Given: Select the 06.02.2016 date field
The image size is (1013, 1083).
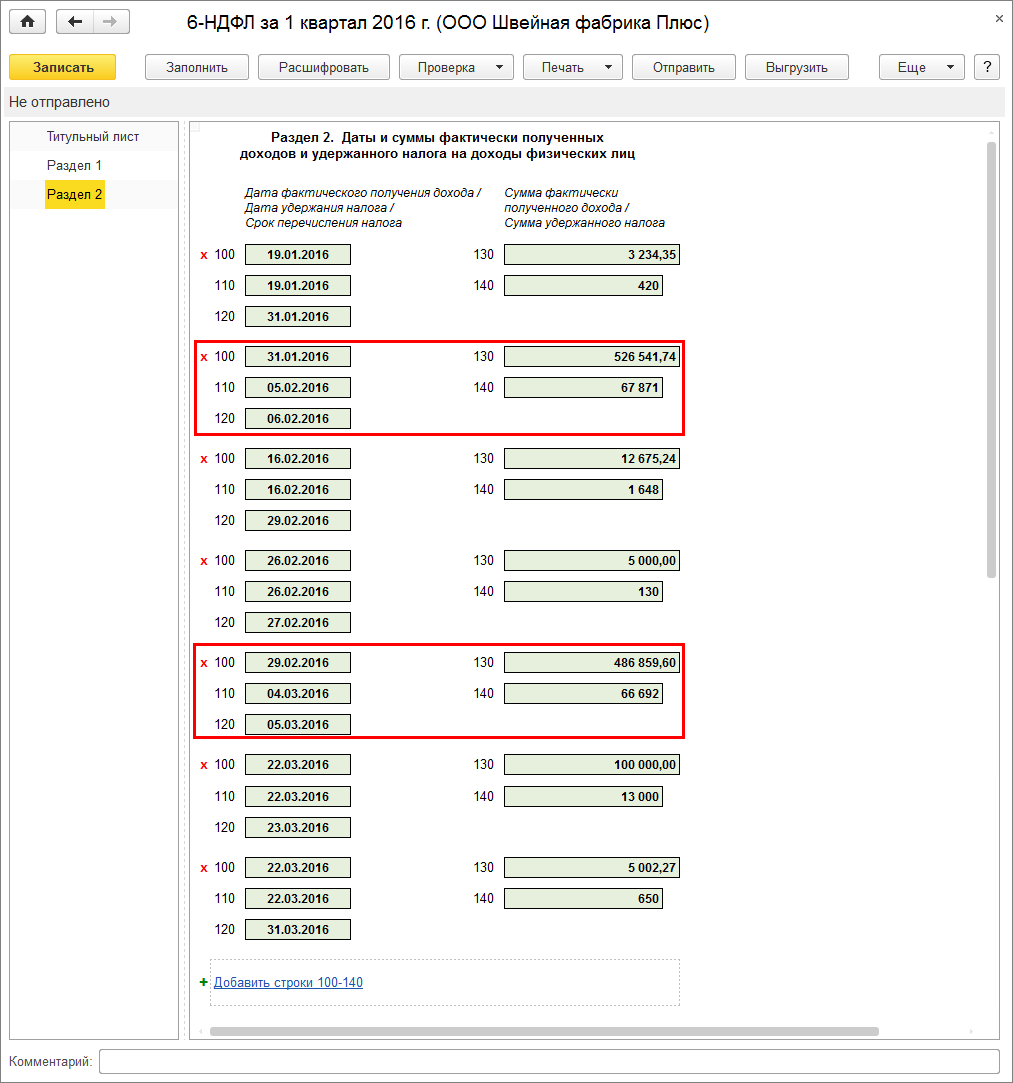Looking at the screenshot, I should [298, 419].
